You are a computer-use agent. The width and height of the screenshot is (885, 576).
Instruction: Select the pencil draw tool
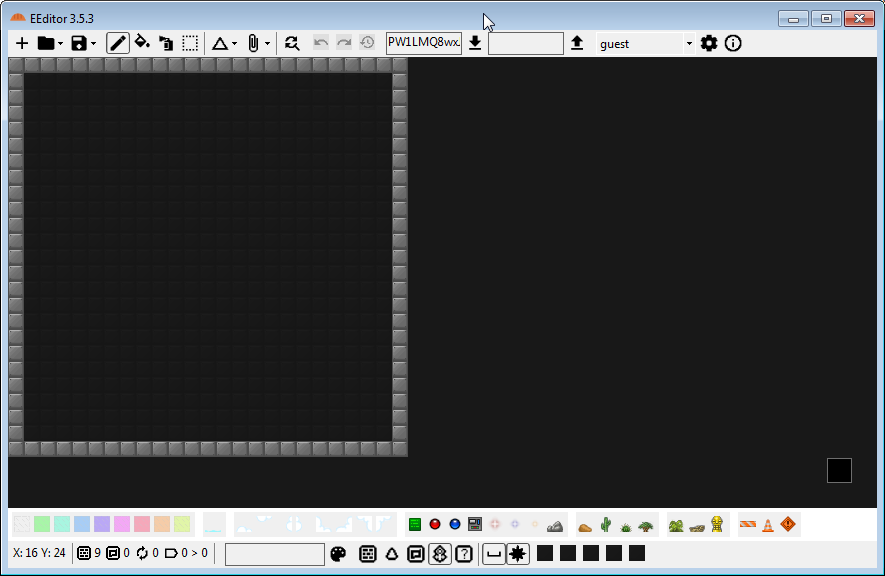click(x=118, y=43)
